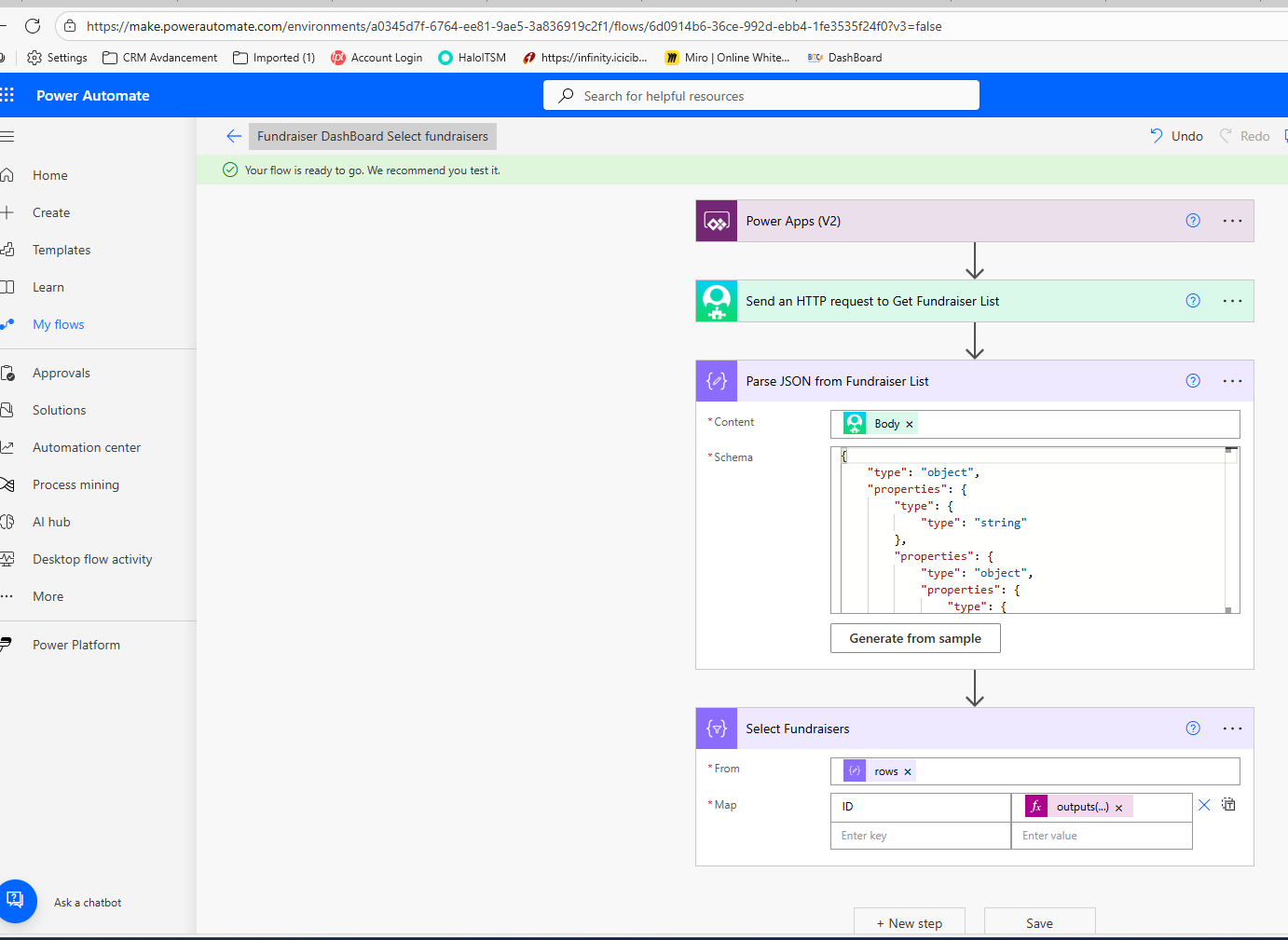Click the Undo button label

point(1187,136)
